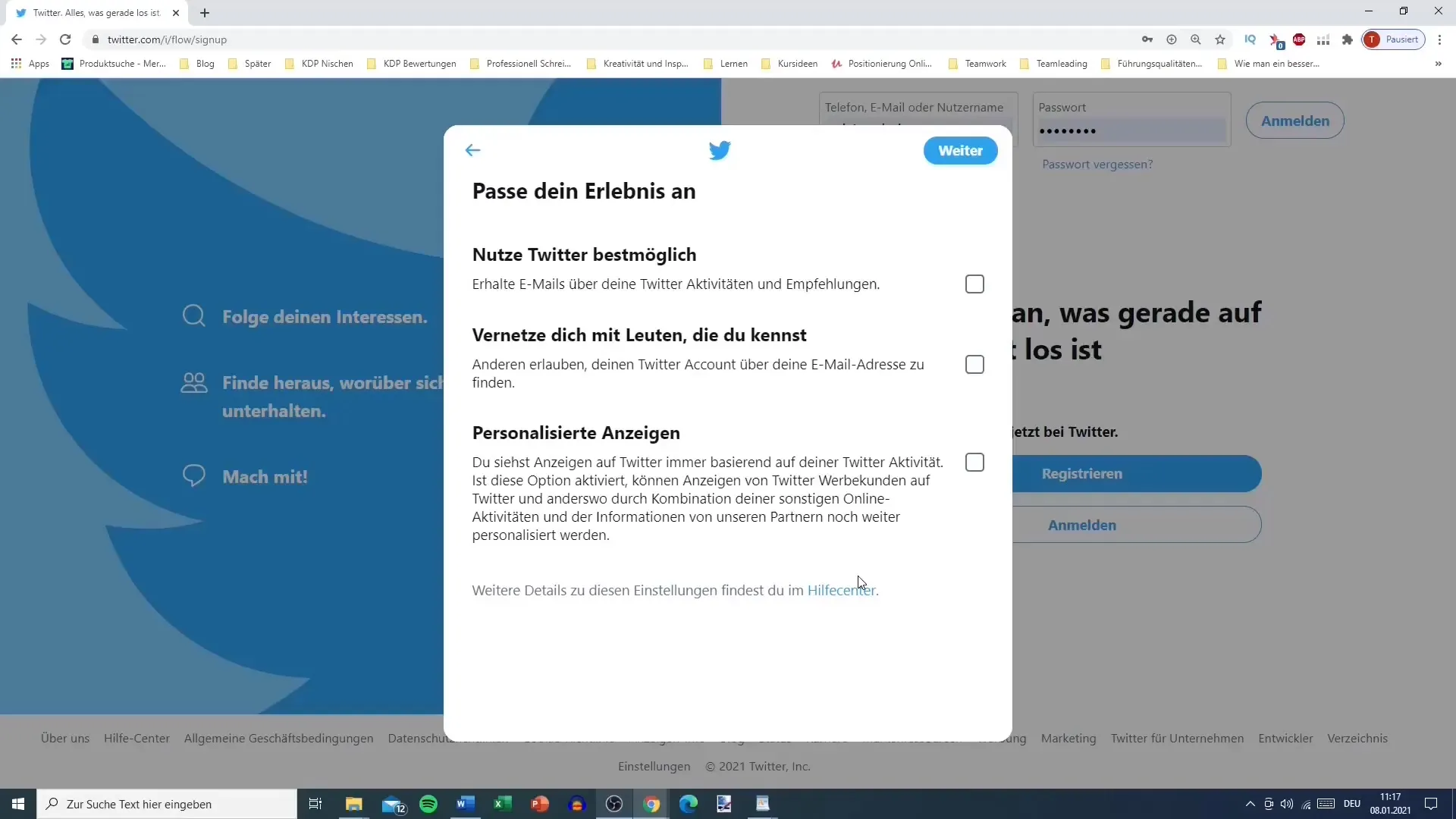Click the browser favorites star icon
Image resolution: width=1456 pixels, height=819 pixels.
coord(1220,40)
